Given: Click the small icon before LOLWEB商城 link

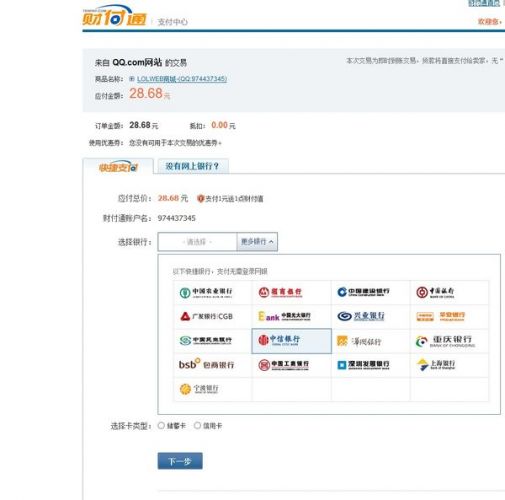Looking at the screenshot, I should tap(132, 79).
